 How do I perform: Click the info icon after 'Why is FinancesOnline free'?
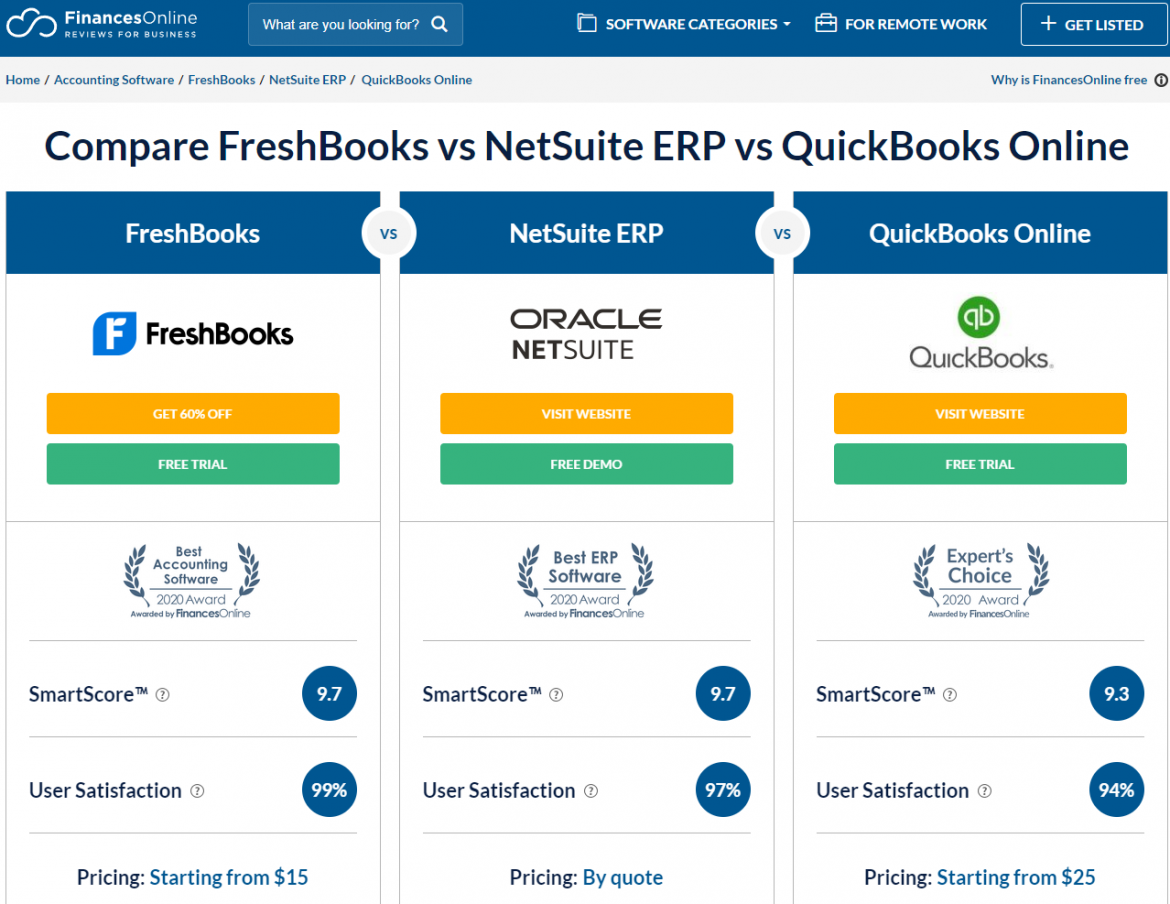(x=1160, y=79)
